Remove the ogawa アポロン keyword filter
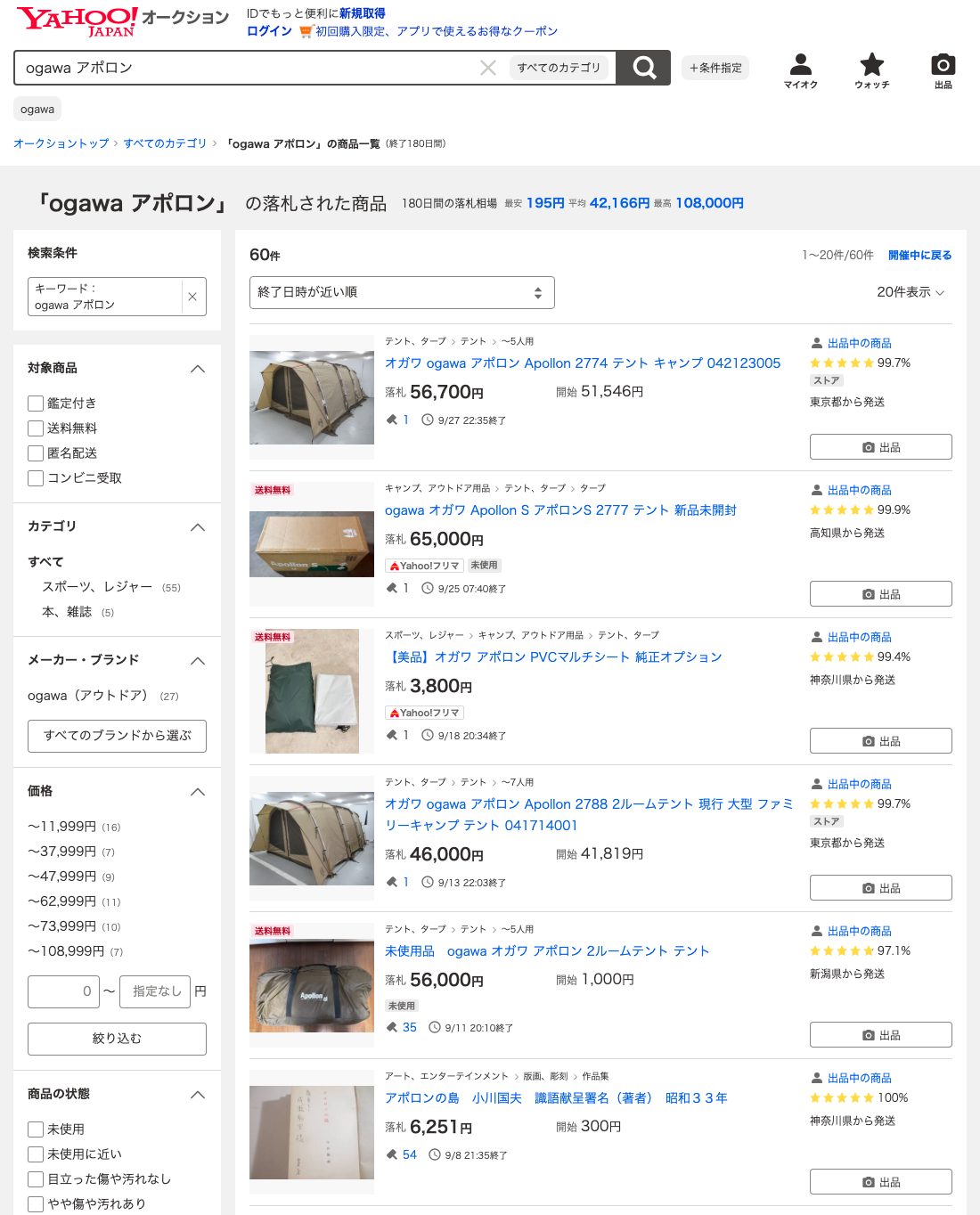980x1215 pixels. click(192, 297)
